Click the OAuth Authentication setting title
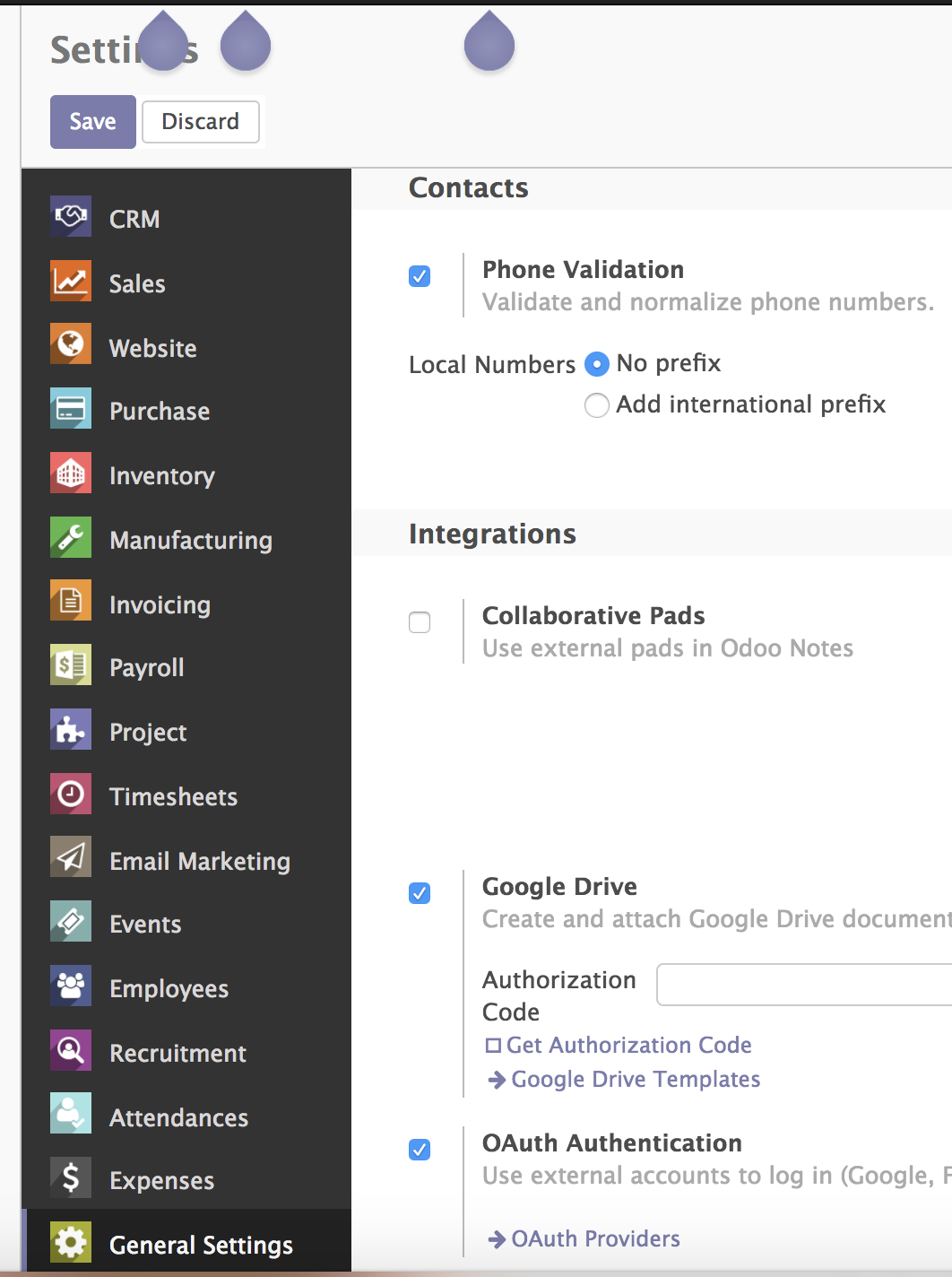 [612, 1143]
